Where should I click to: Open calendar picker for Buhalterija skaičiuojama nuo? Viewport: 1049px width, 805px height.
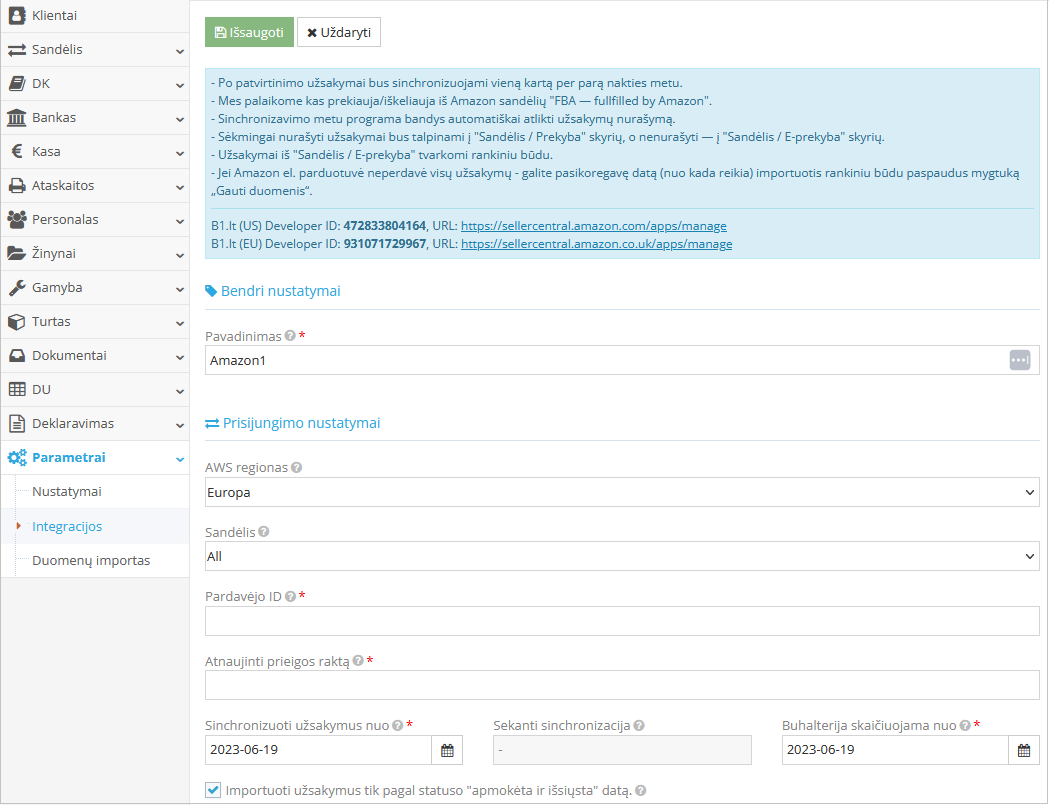[1023, 750]
